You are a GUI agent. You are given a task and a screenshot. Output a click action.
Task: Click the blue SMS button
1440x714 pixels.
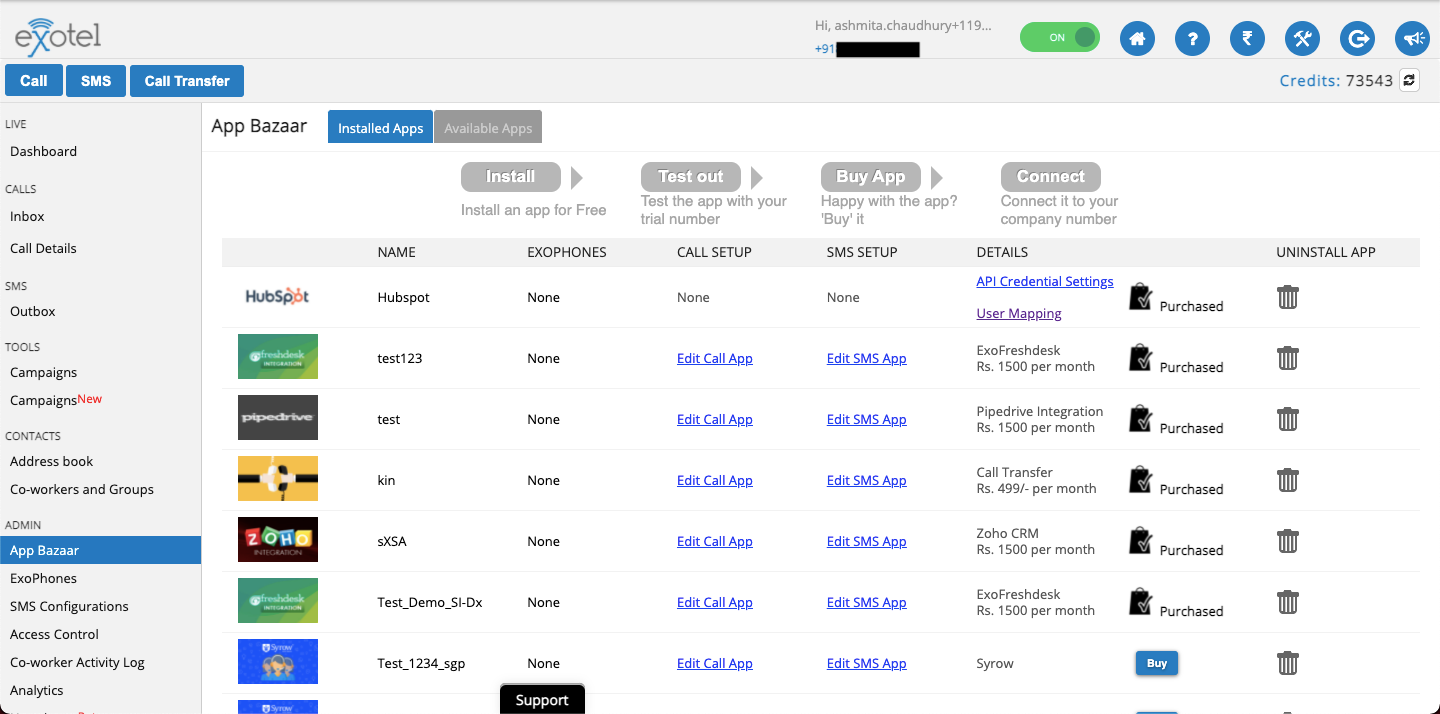(96, 81)
